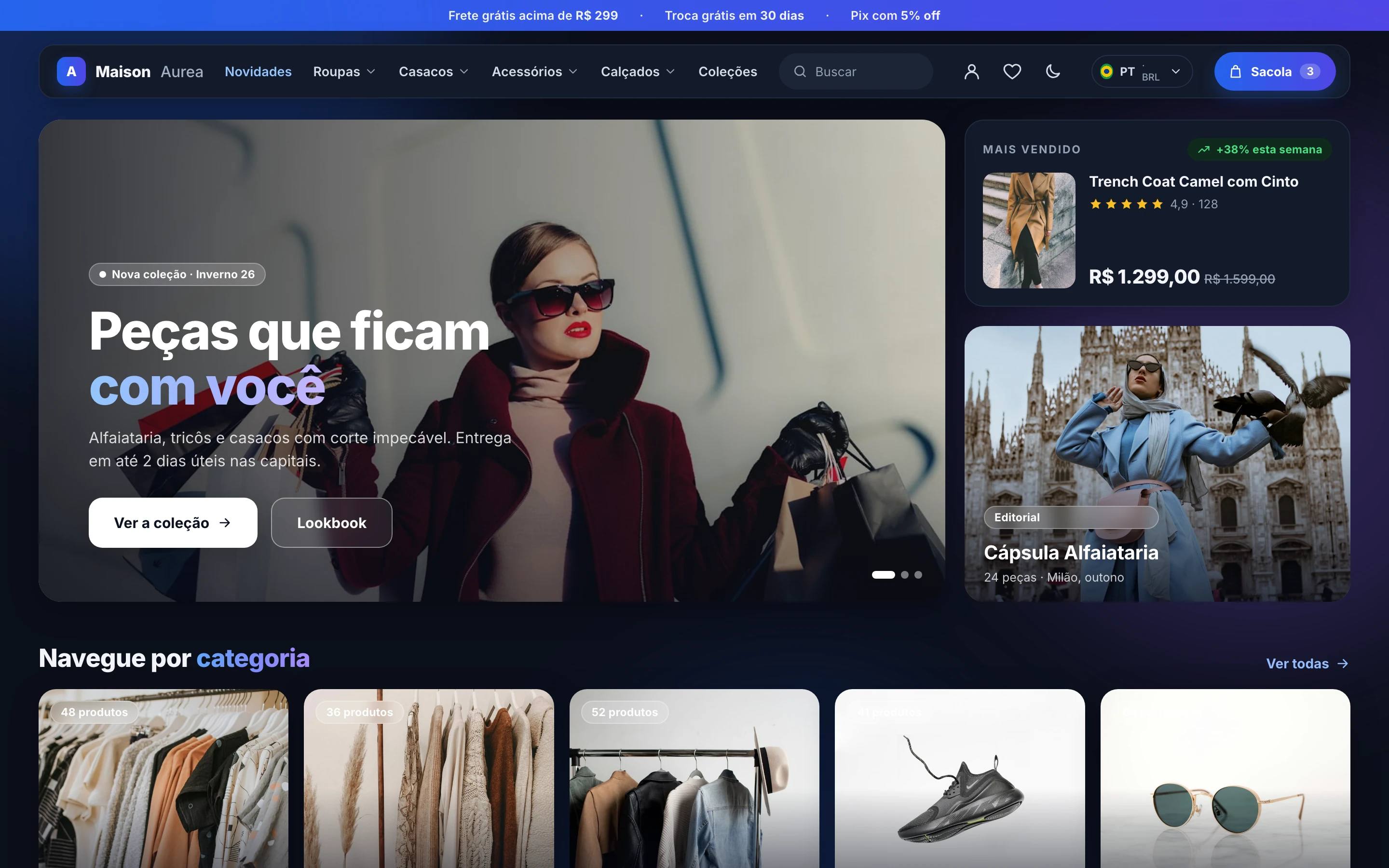Screen dimensions: 1389x868
Task: Open the sneaker category card
Action: click(x=960, y=778)
